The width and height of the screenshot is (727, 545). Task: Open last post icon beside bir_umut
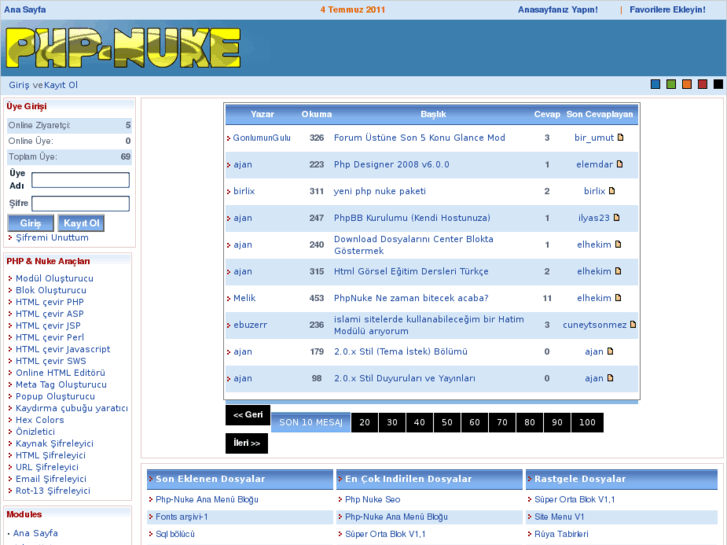621,138
